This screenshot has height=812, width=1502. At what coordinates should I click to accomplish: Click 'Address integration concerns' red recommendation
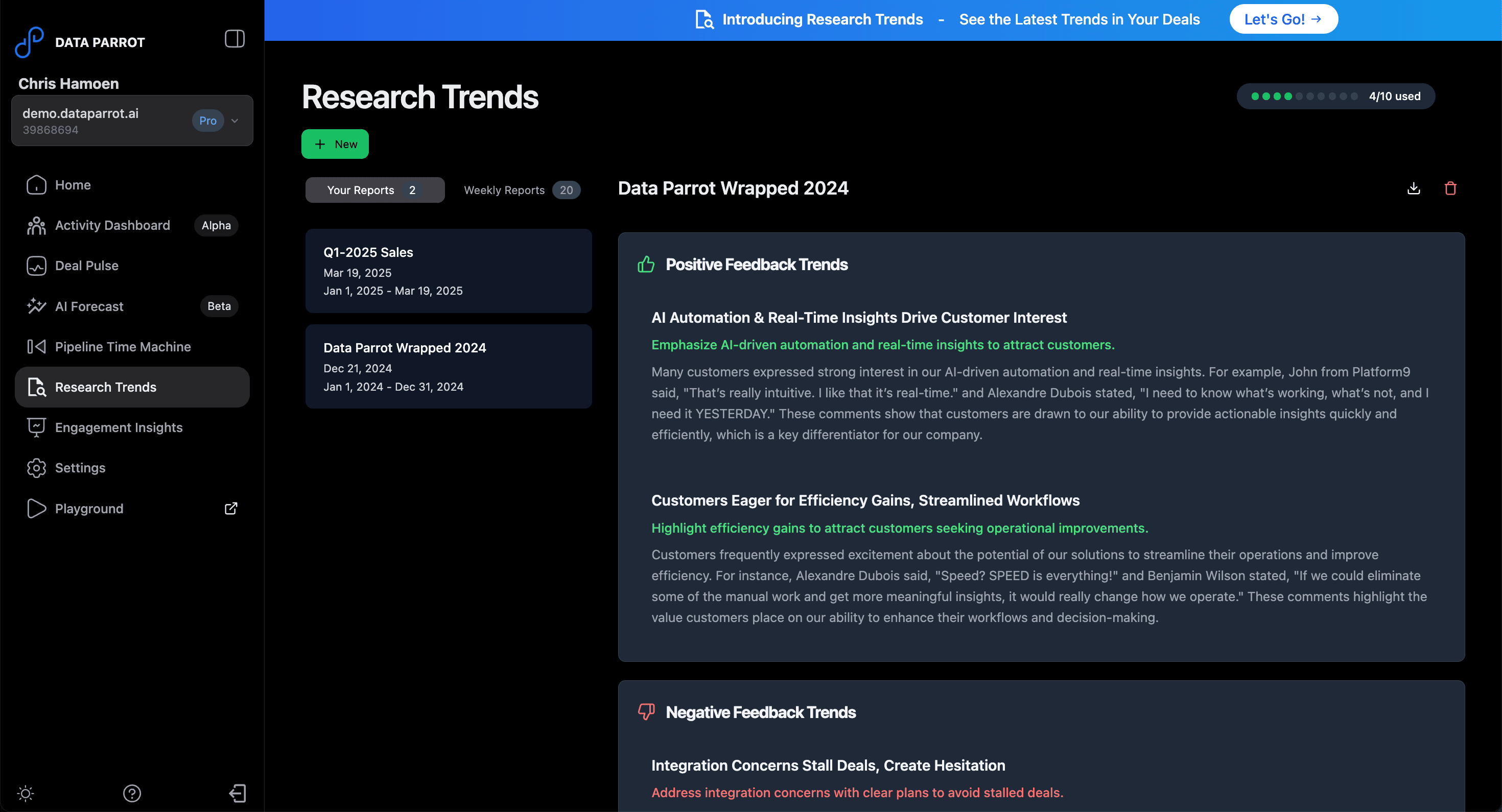coord(857,793)
